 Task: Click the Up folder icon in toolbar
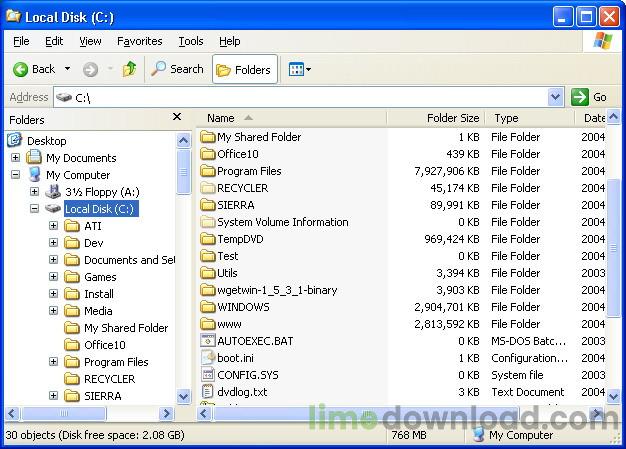pos(129,69)
